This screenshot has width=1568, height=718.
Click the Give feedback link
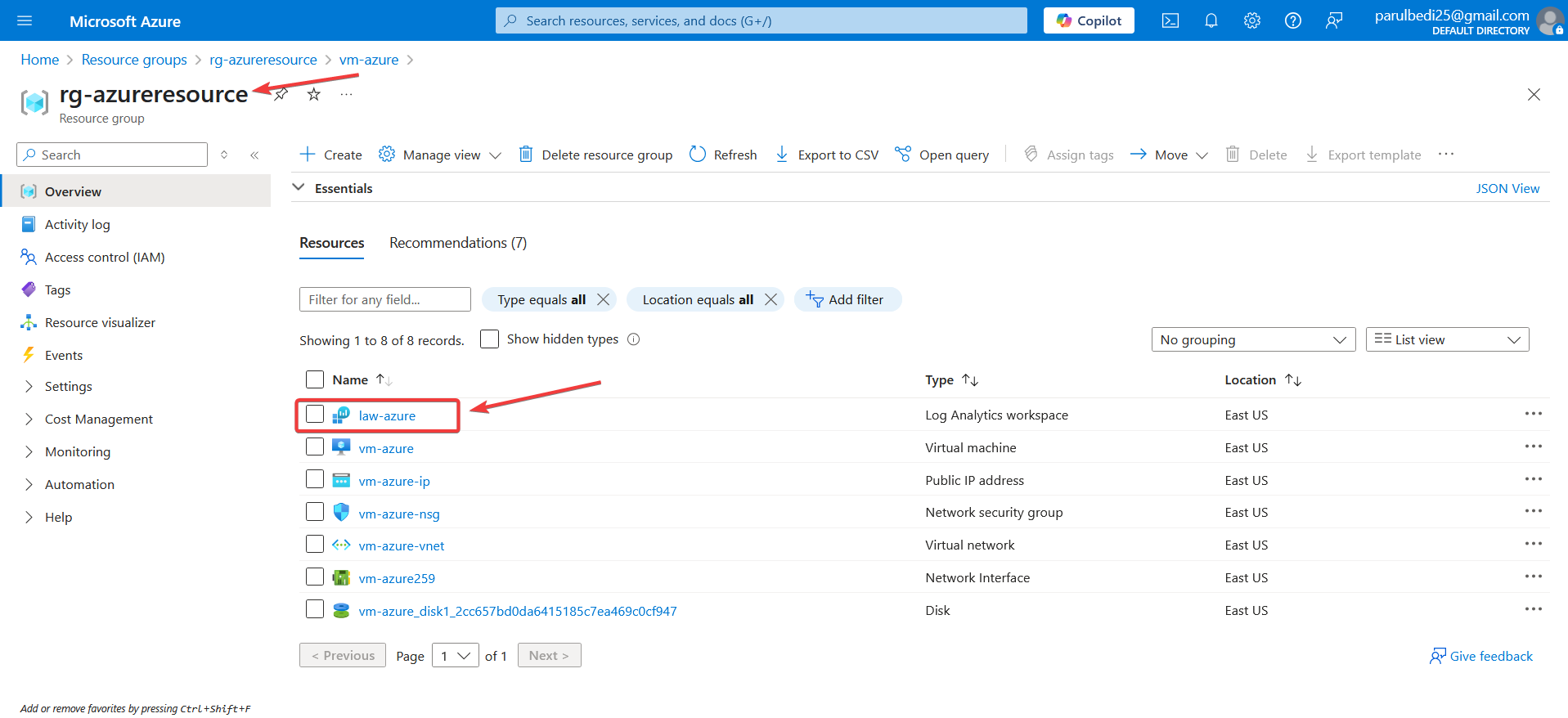[x=1481, y=656]
